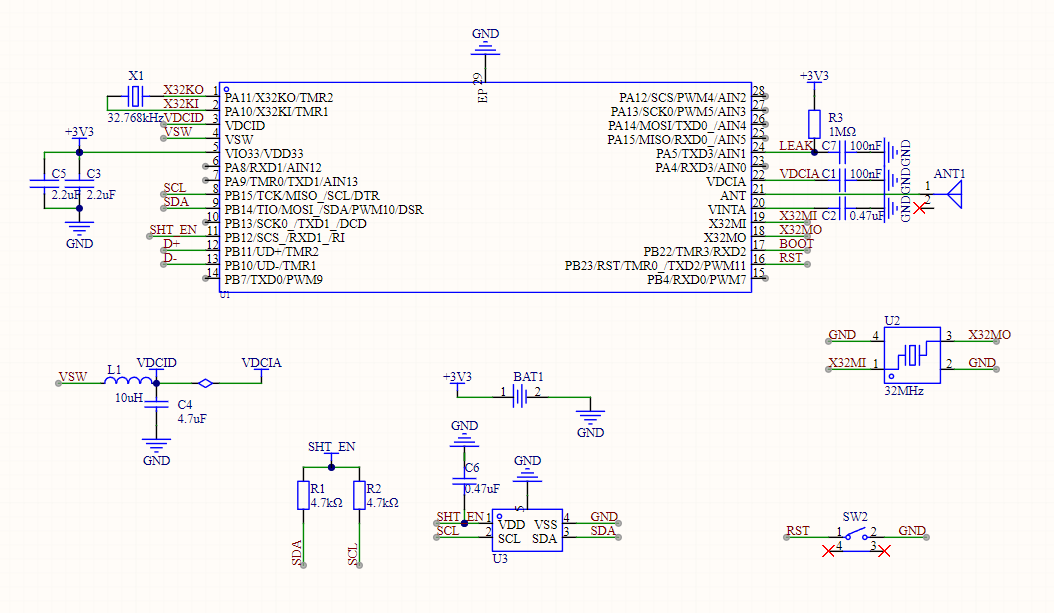Click the C4 4.7uF capacitor symbol

tap(156, 404)
